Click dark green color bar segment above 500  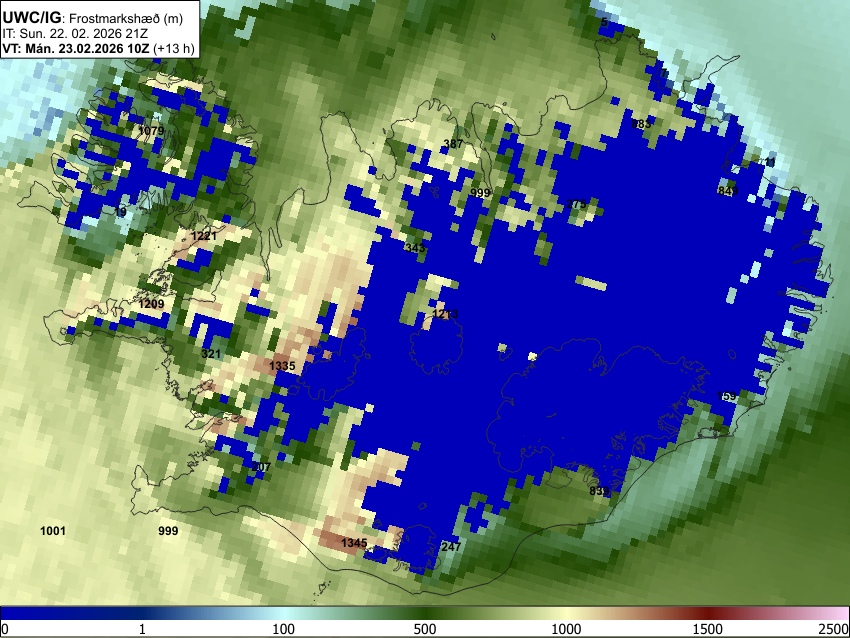pos(425,613)
